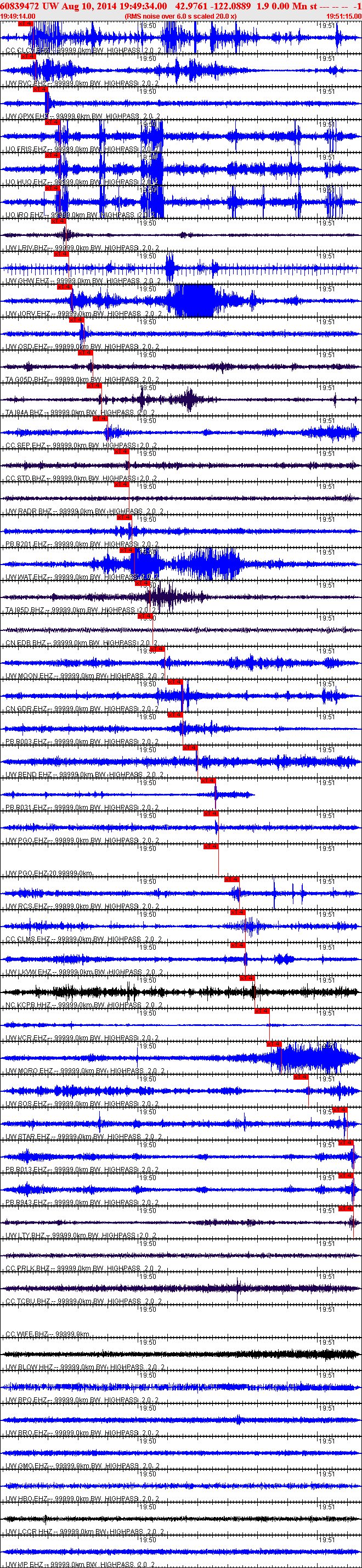This screenshot has height=1568, width=362.
Task: Select the CC PRLK BHZ station label
Action: click(x=83, y=1268)
